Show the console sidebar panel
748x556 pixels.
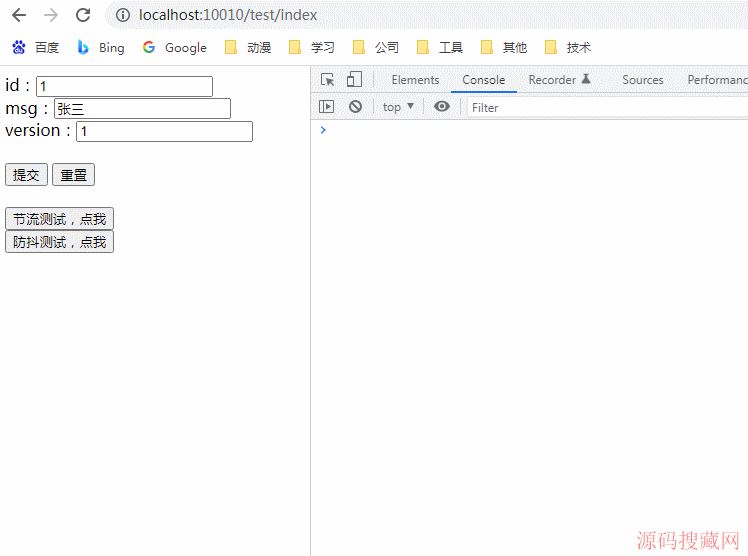pyautogui.click(x=326, y=107)
